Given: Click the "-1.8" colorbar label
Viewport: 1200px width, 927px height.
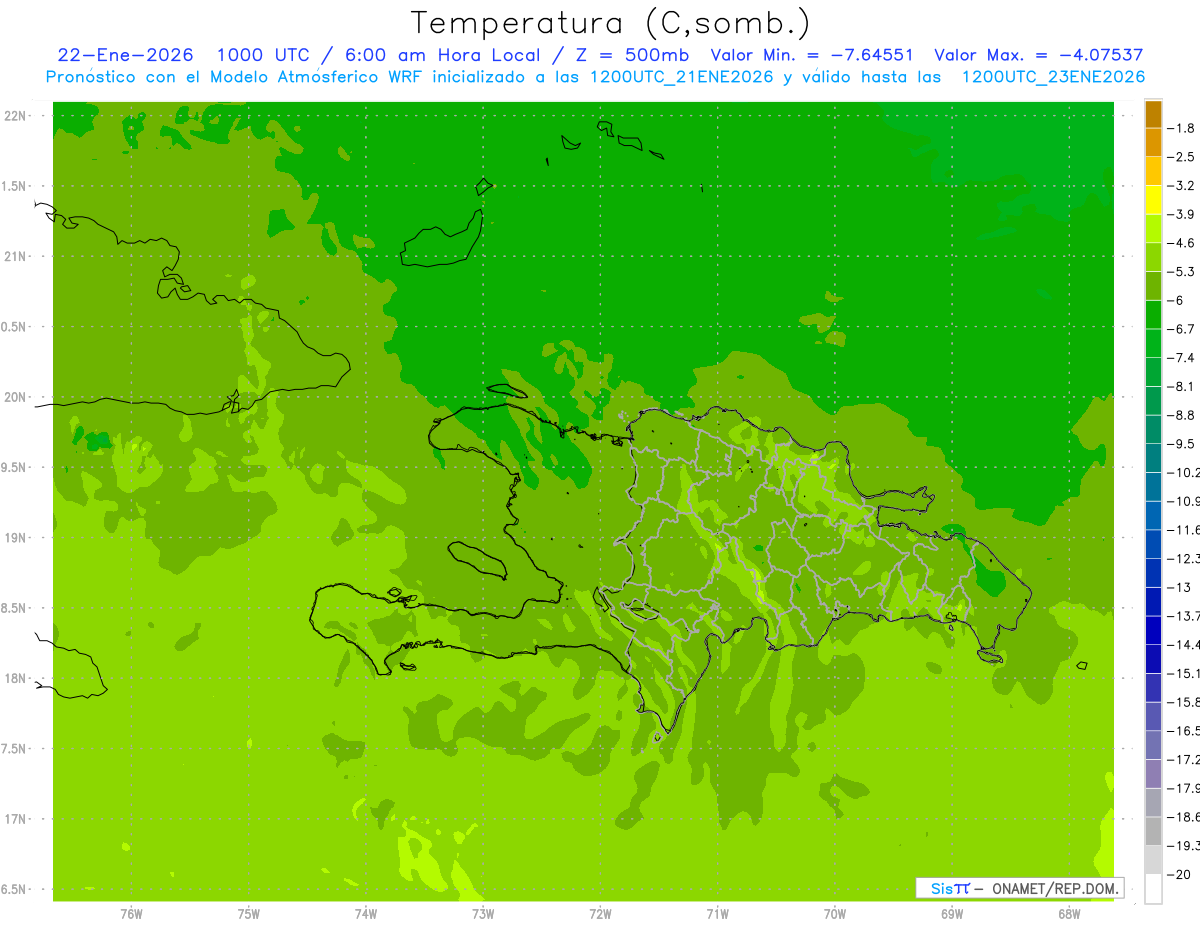Looking at the screenshot, I should coord(1181,128).
